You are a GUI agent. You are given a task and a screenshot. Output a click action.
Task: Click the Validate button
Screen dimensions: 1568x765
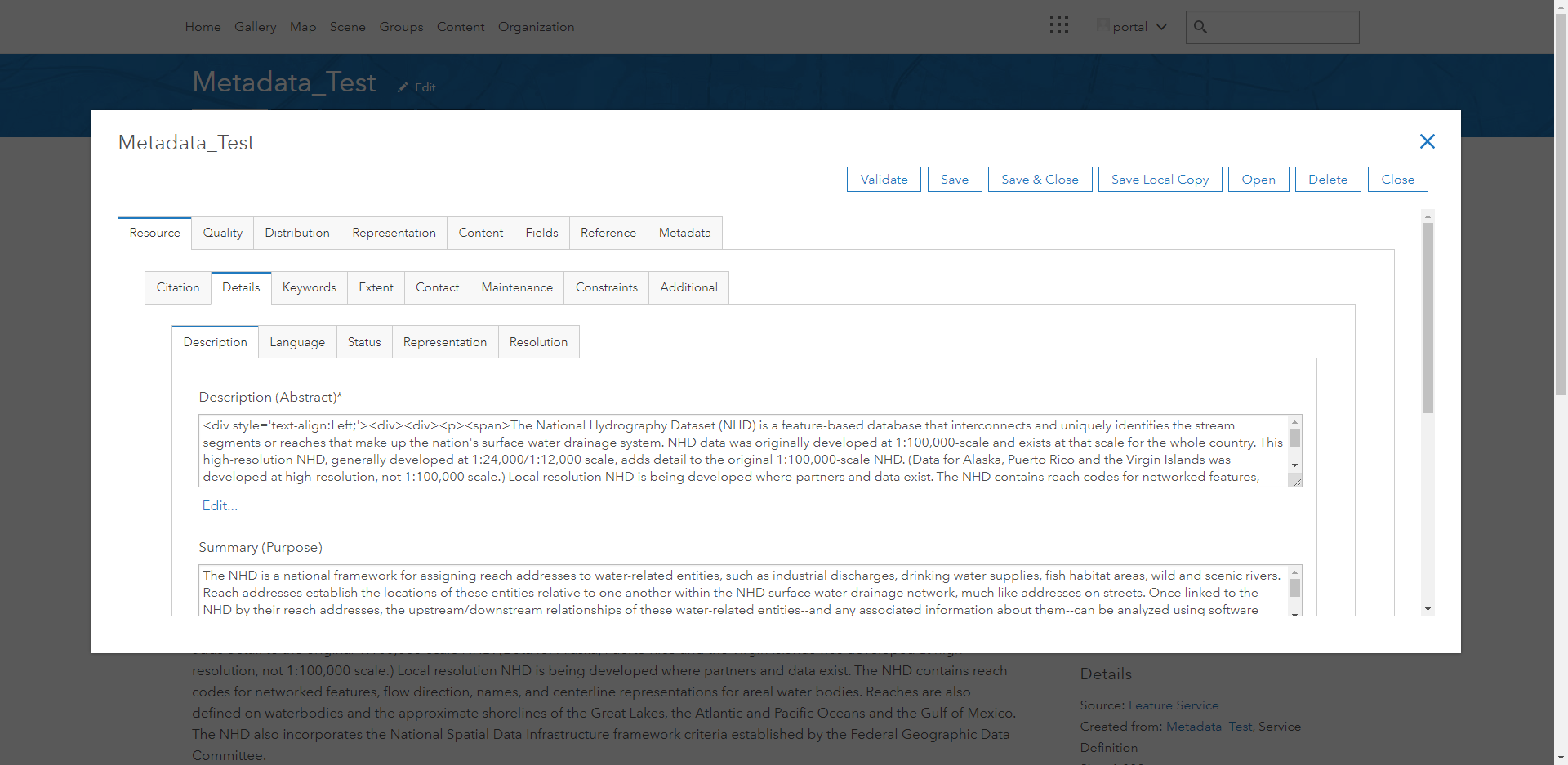tap(884, 180)
